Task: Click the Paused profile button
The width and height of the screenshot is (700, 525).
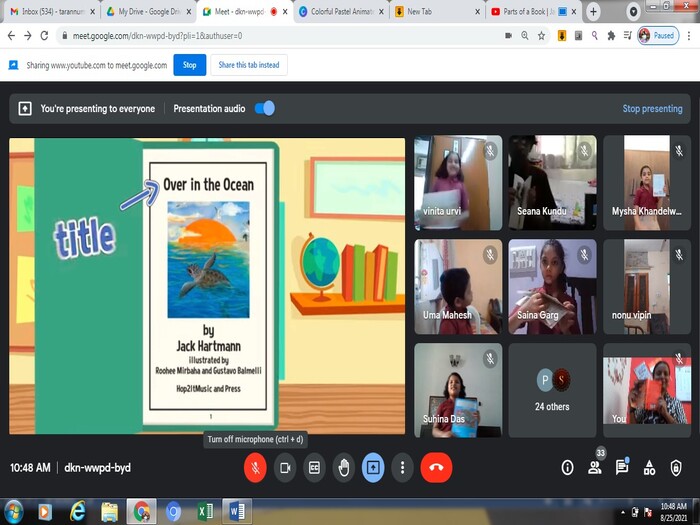Action: tap(658, 36)
